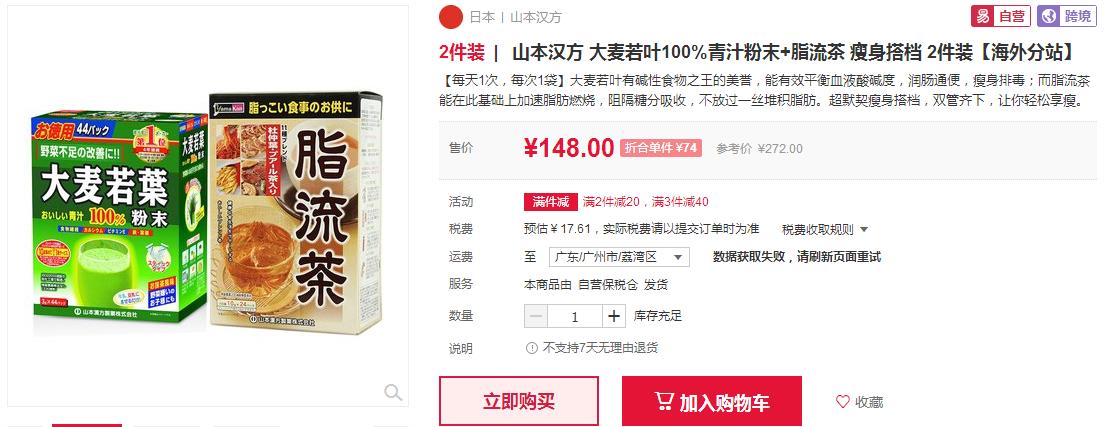Click the heart 收藏 favorite icon
Screen dimensions: 1113x427
tap(843, 401)
